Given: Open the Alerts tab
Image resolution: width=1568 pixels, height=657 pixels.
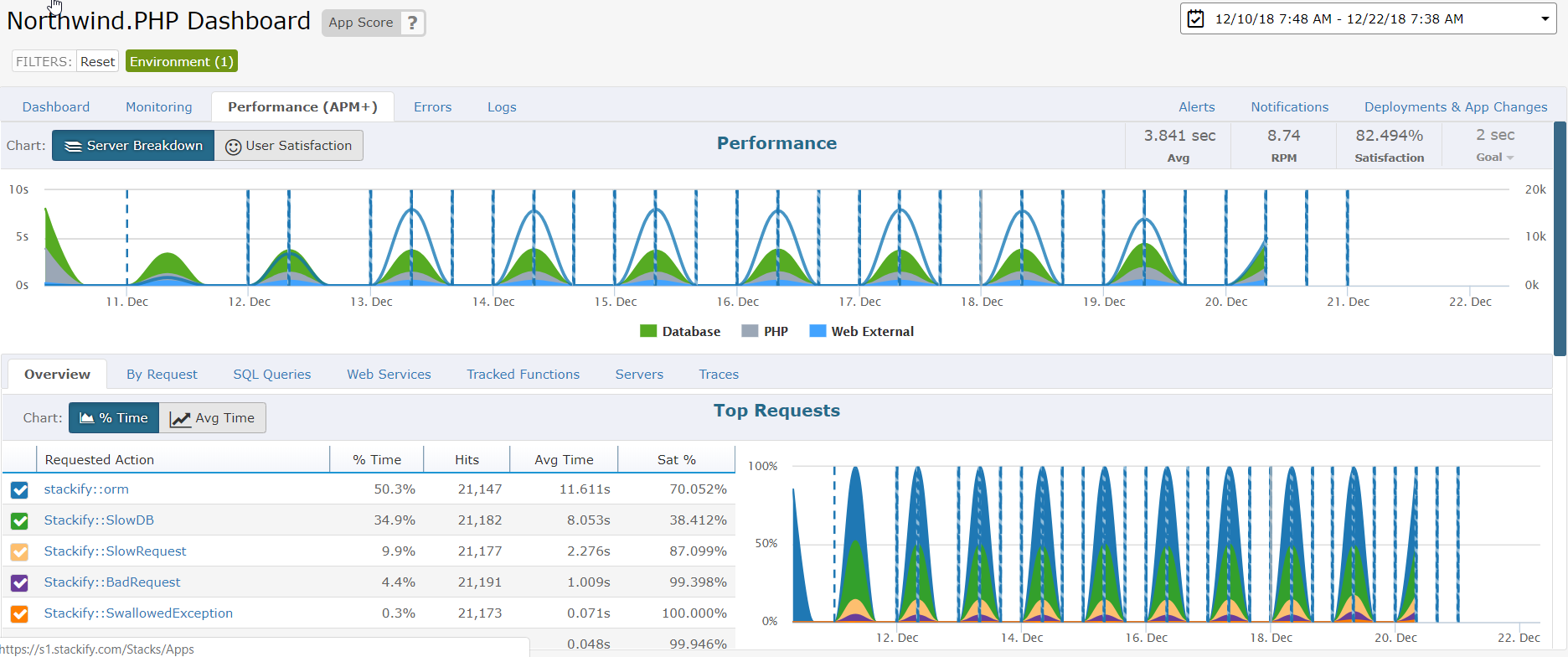Looking at the screenshot, I should coord(1197,106).
